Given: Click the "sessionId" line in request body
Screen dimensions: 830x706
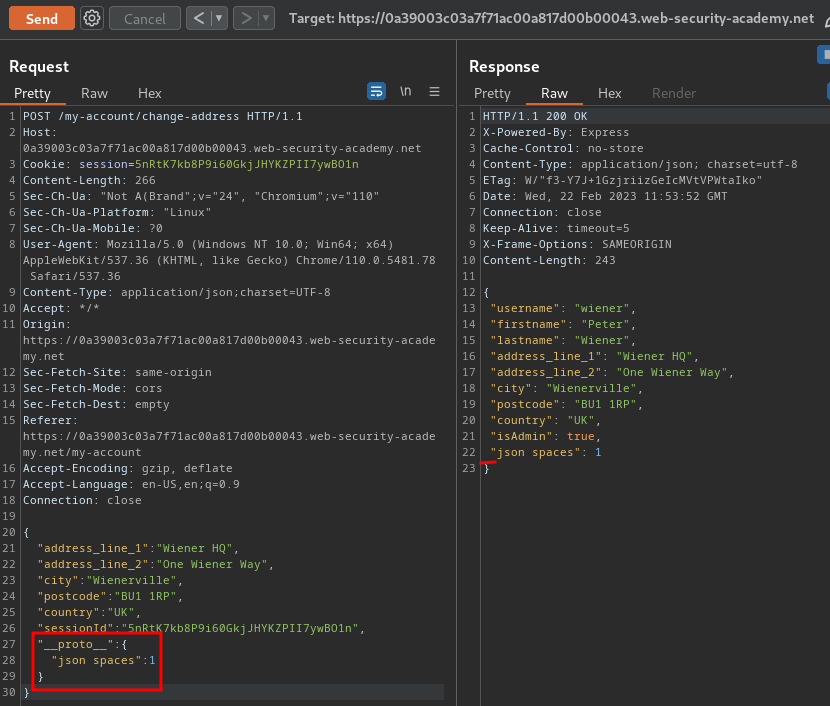Looking at the screenshot, I should (x=201, y=628).
